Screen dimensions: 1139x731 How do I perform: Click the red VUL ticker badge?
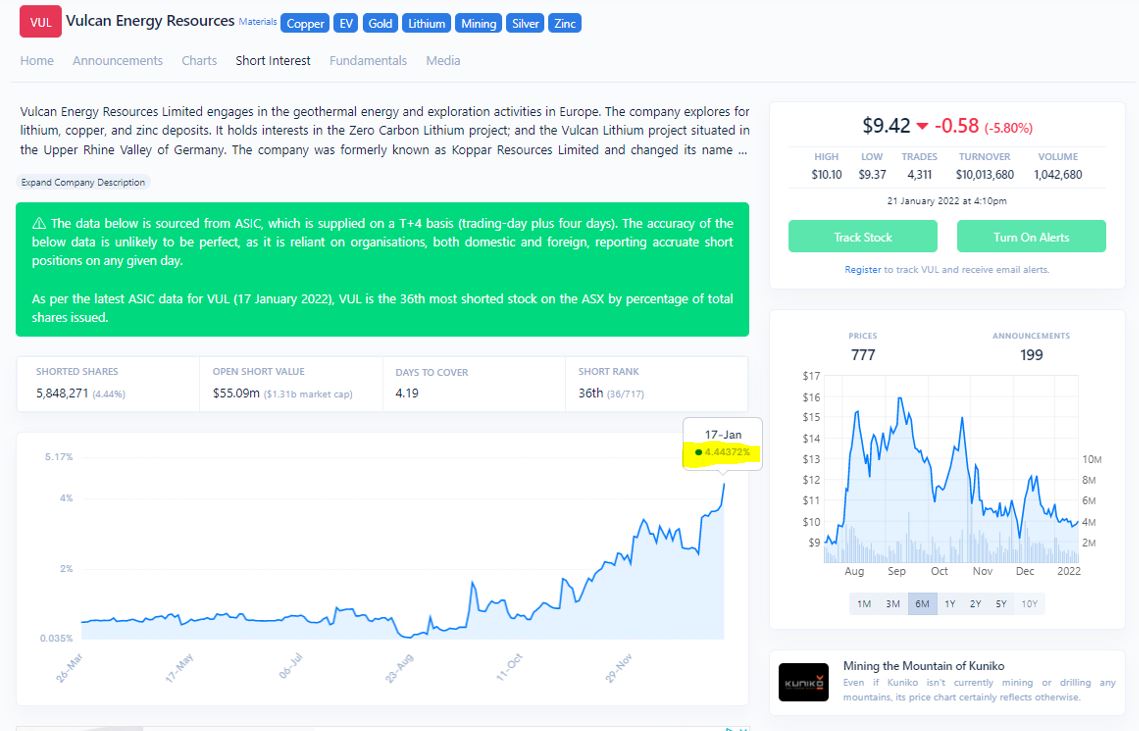click(x=41, y=22)
